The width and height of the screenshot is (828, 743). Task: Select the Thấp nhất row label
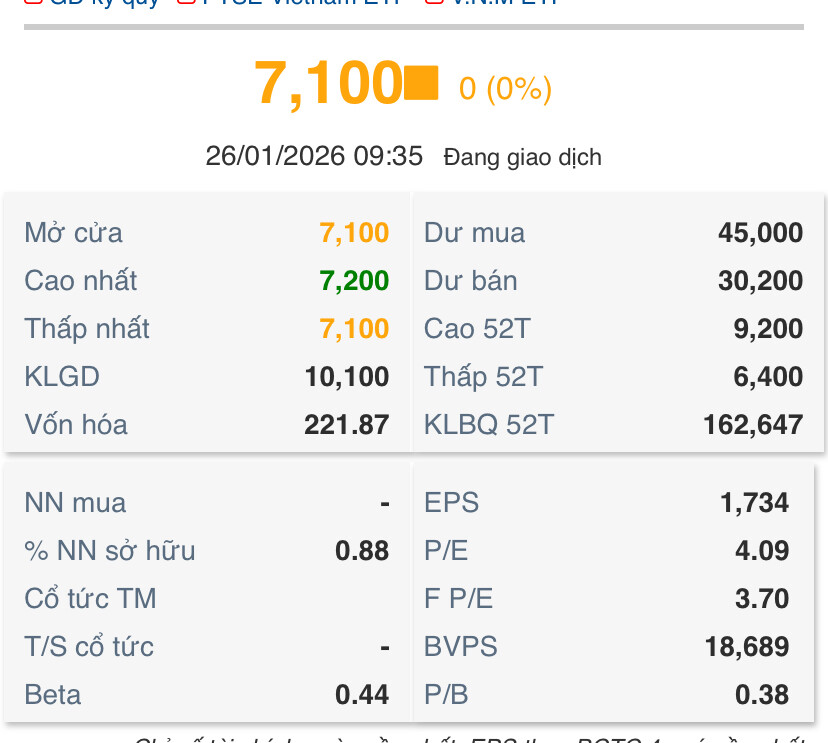pyautogui.click(x=87, y=329)
